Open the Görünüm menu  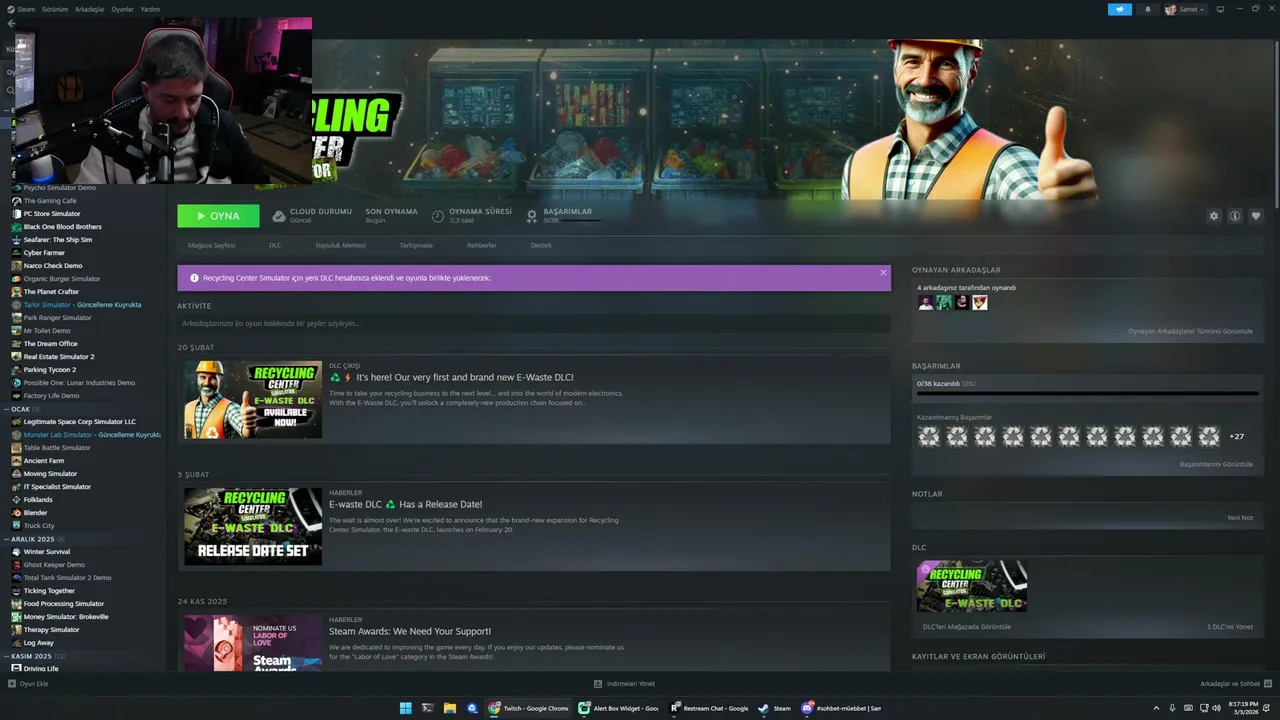click(x=56, y=9)
